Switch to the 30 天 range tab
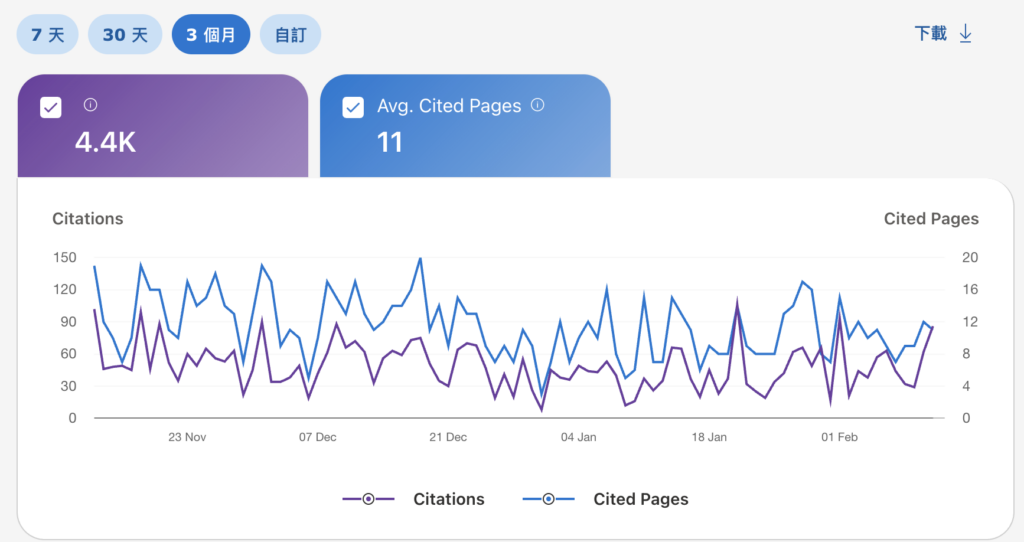The width and height of the screenshot is (1024, 542). [125, 35]
